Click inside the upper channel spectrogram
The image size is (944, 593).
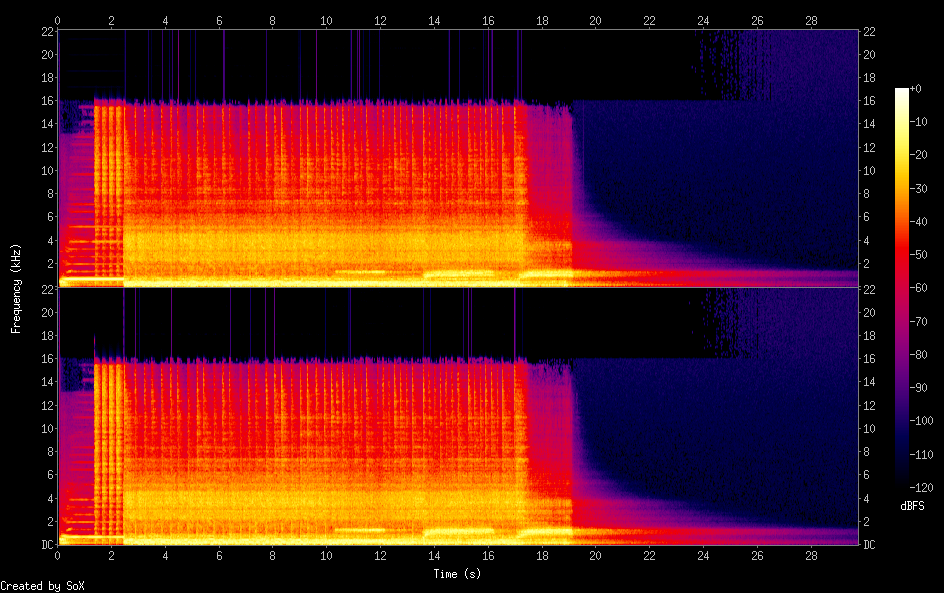[x=458, y=158]
